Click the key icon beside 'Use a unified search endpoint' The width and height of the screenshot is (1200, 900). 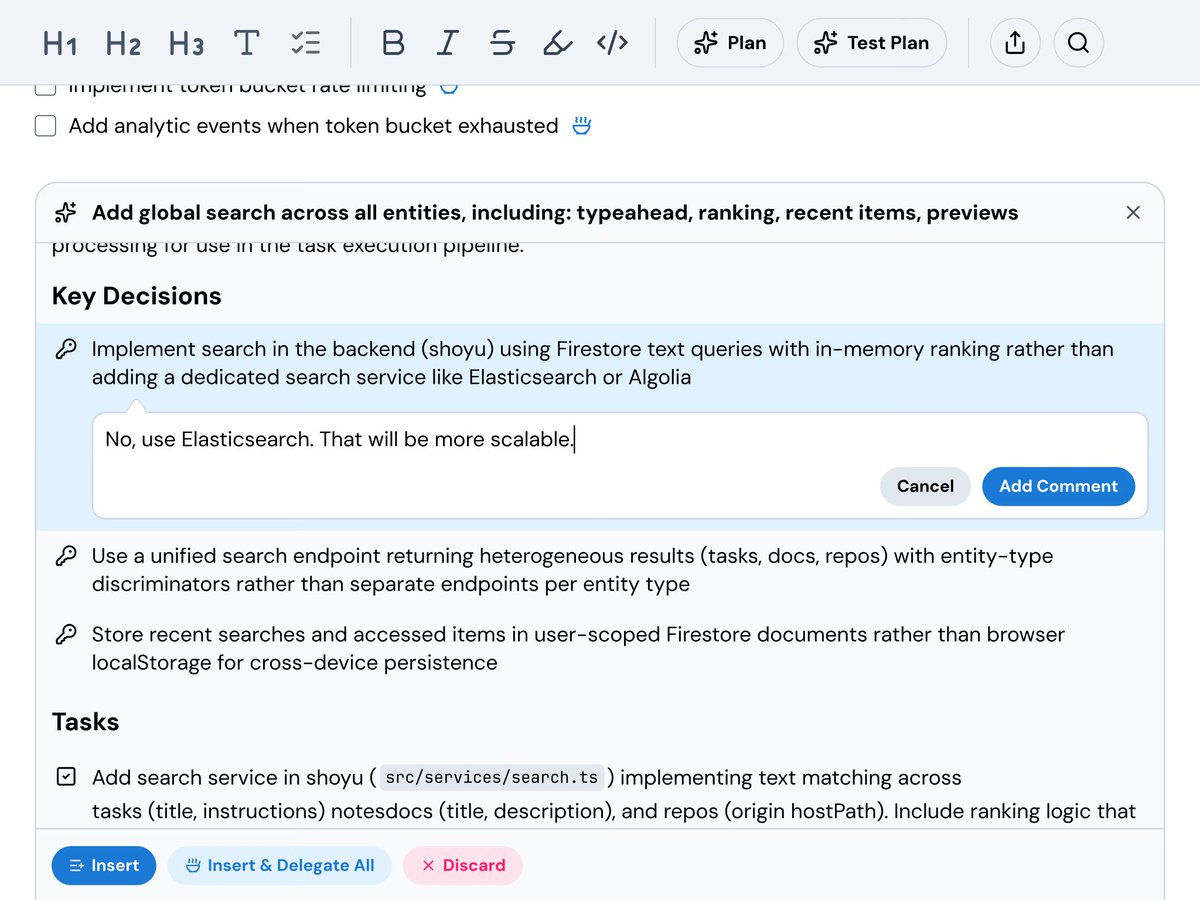(x=66, y=556)
